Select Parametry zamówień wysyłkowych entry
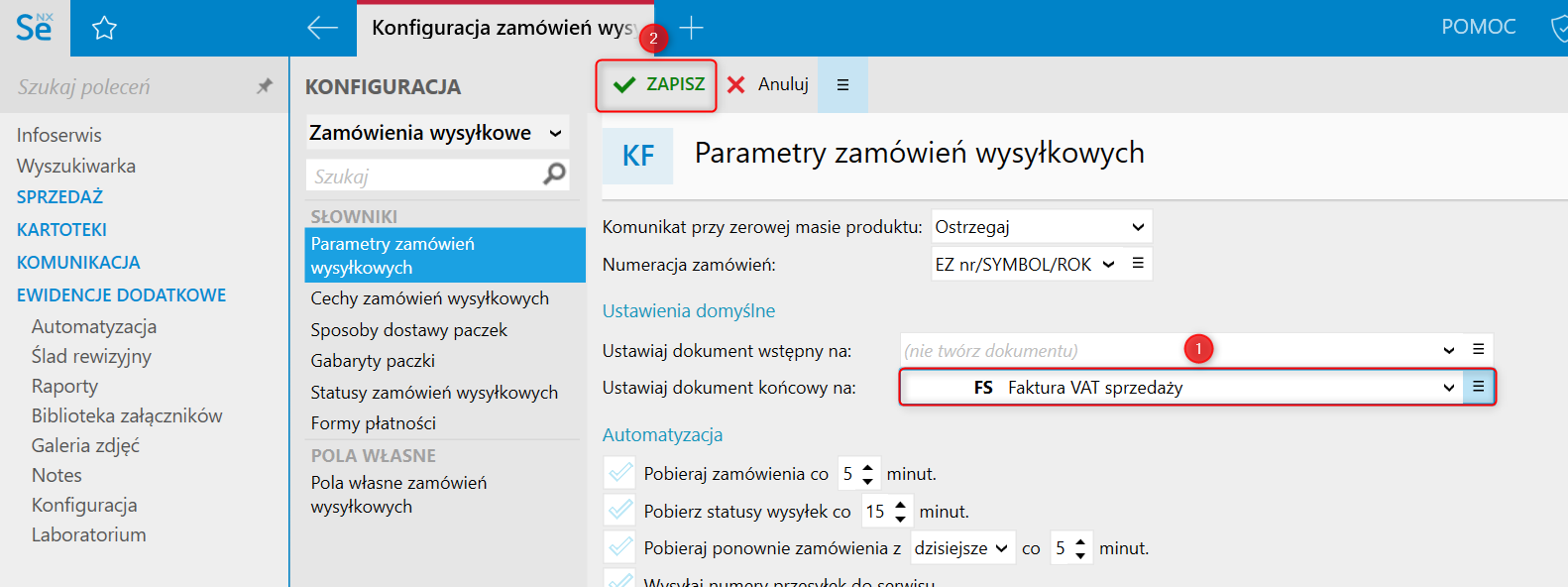Viewport: 1568px width, 587px height. point(445,256)
